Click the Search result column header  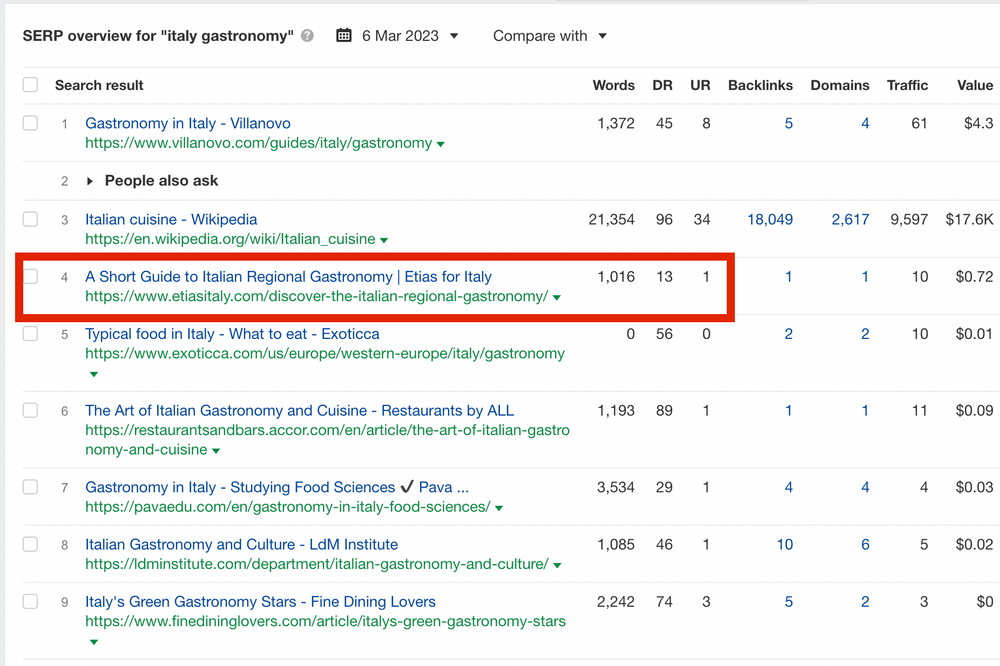pyautogui.click(x=99, y=85)
